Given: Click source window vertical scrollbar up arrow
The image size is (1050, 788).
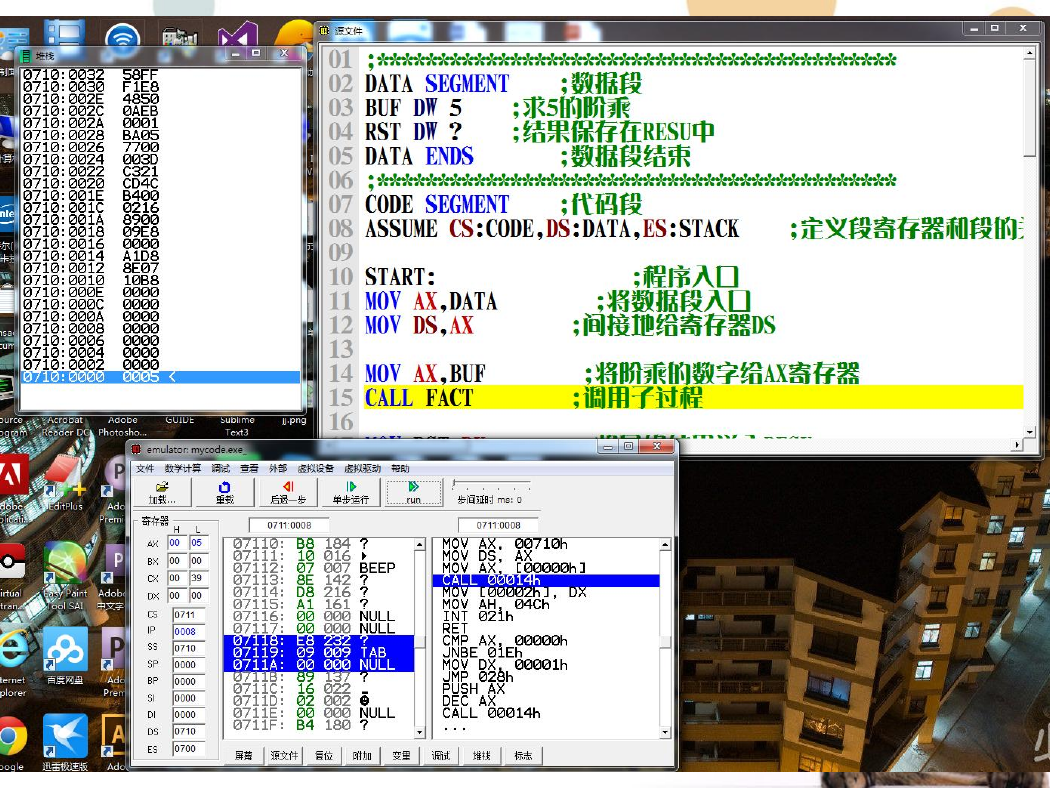Looking at the screenshot, I should click(x=1030, y=53).
